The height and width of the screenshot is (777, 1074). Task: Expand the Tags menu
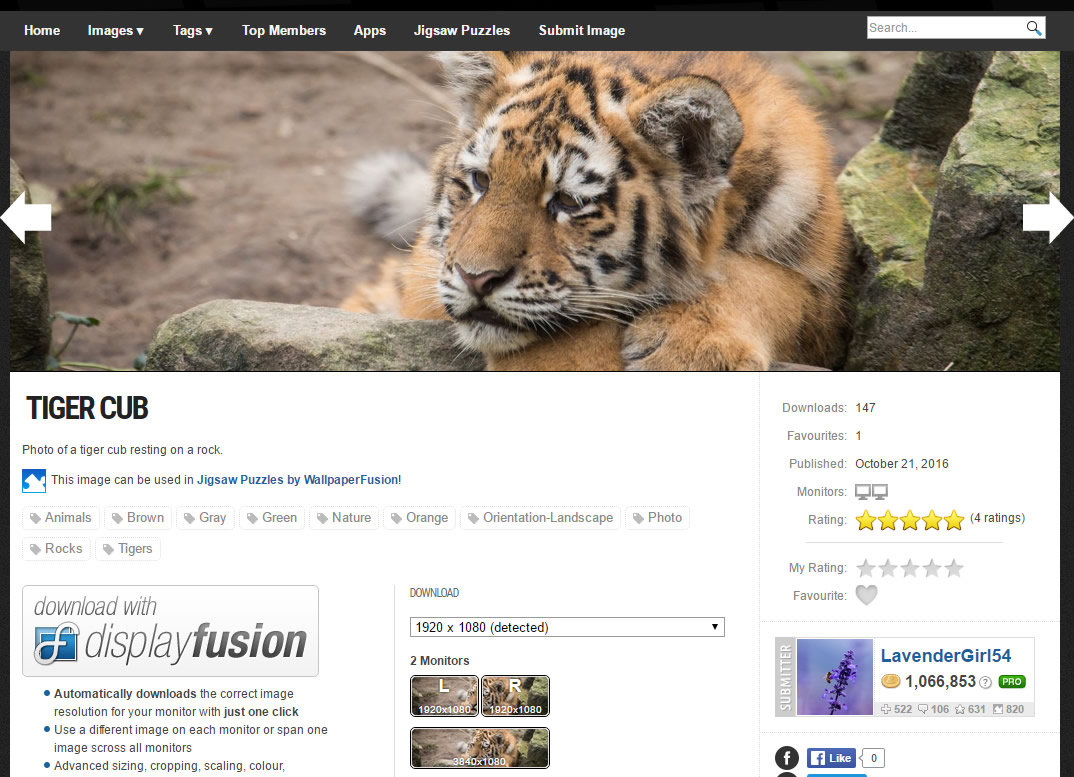192,30
